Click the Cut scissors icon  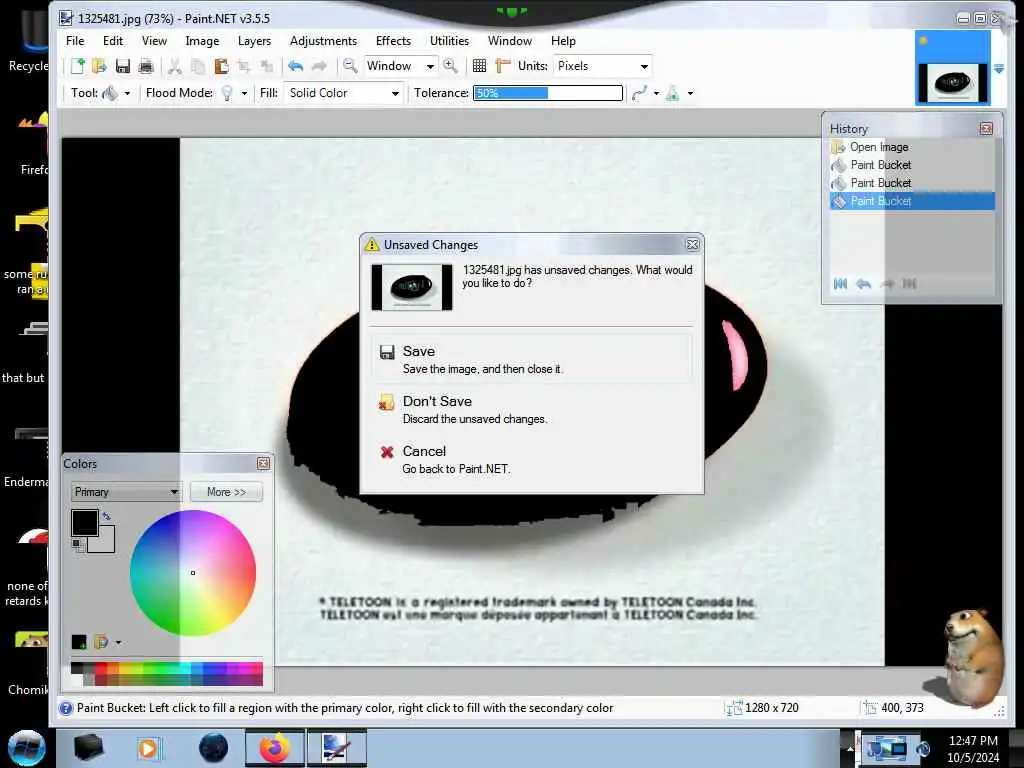174,66
